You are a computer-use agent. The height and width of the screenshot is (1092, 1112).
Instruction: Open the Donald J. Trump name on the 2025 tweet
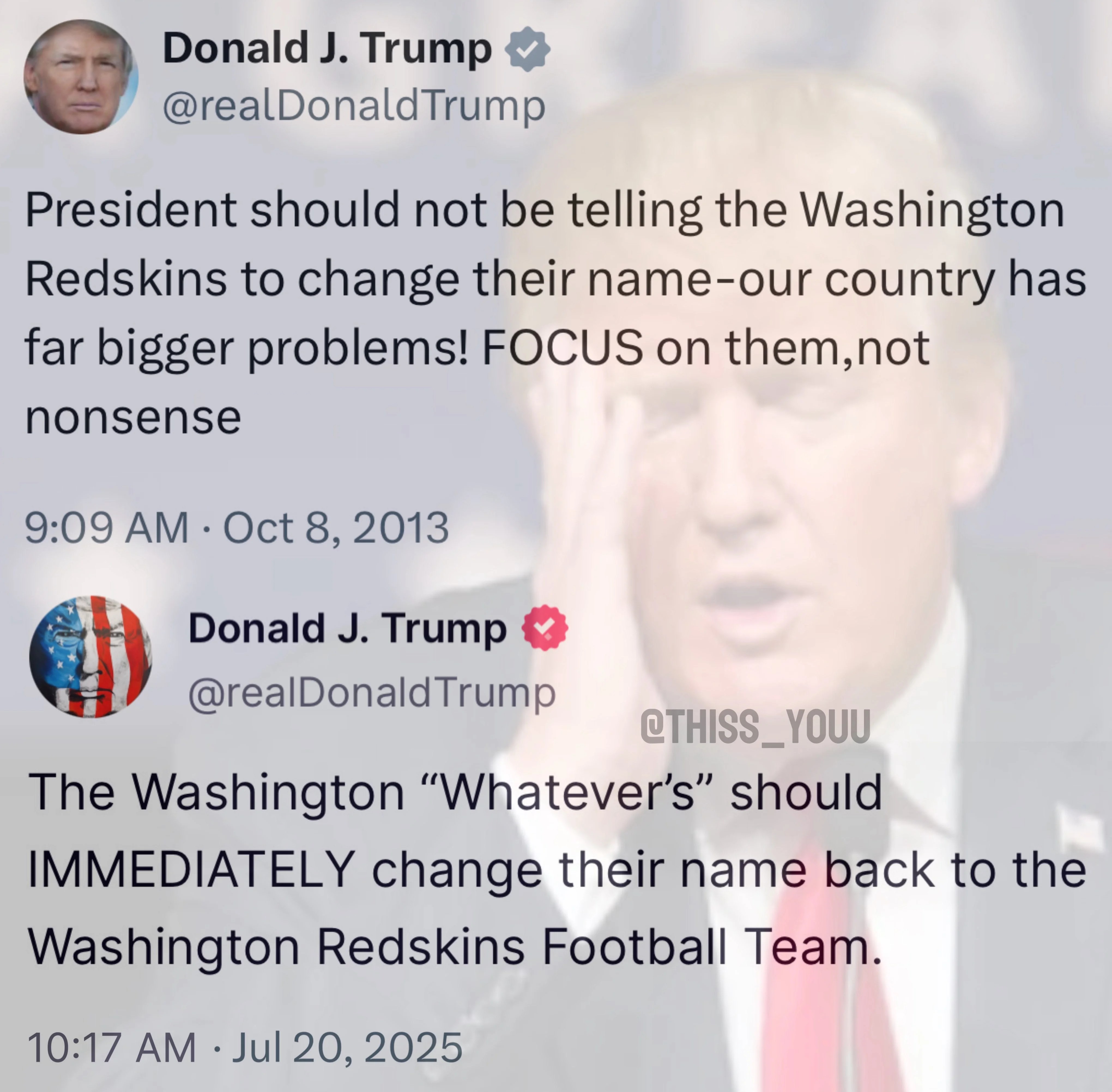(347, 629)
